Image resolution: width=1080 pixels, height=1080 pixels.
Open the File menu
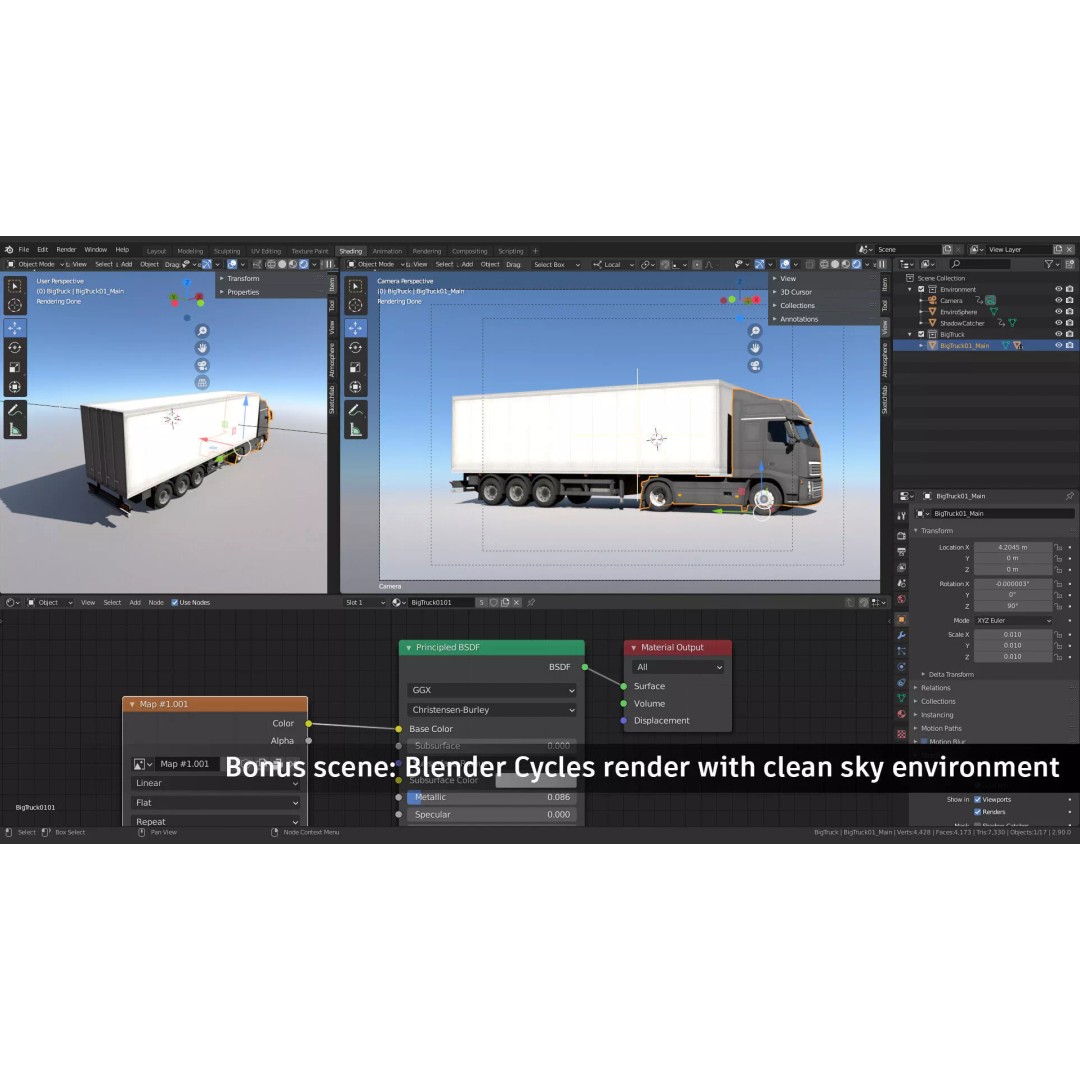point(23,250)
